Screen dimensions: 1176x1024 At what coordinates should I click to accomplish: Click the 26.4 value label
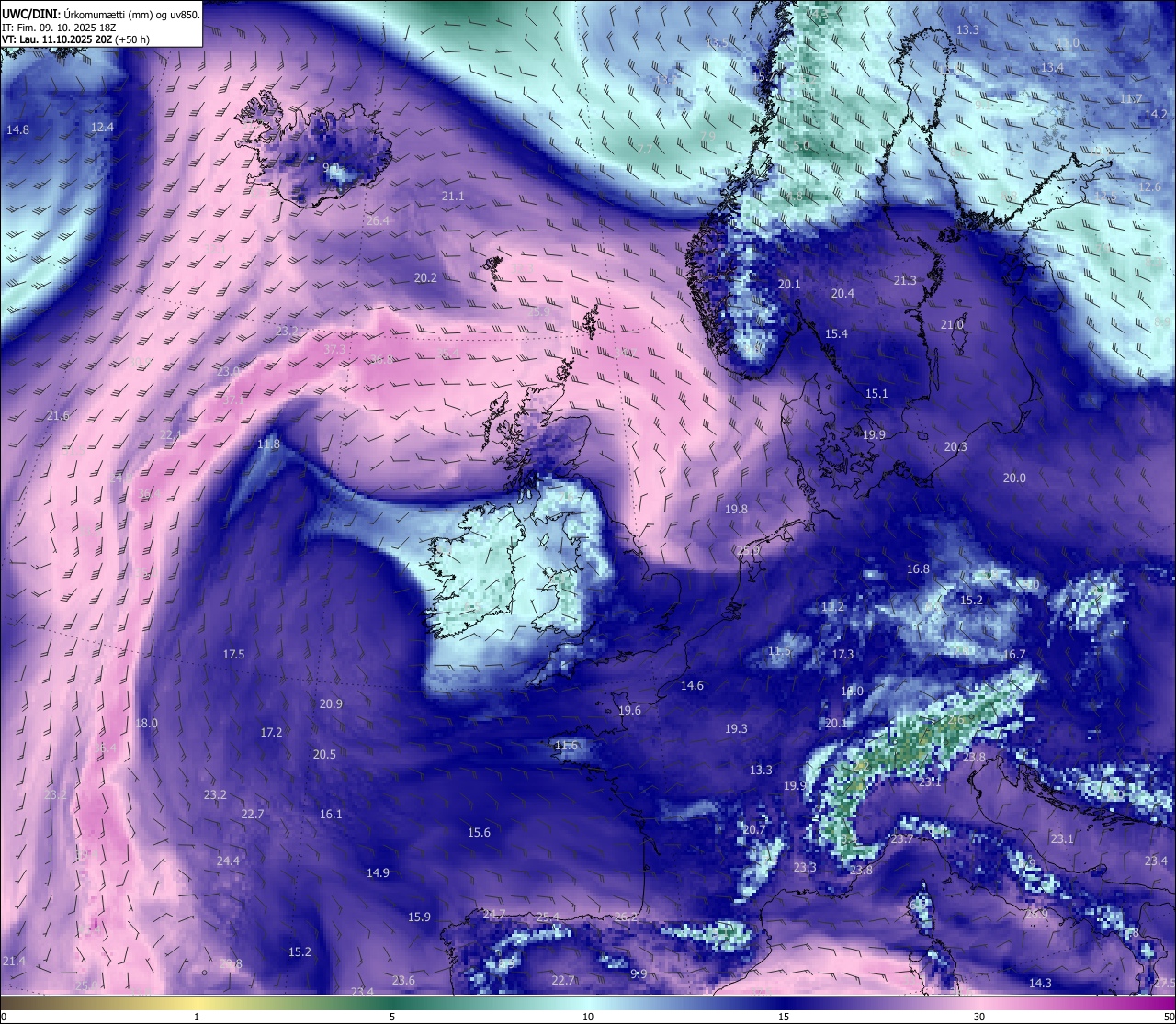click(378, 220)
